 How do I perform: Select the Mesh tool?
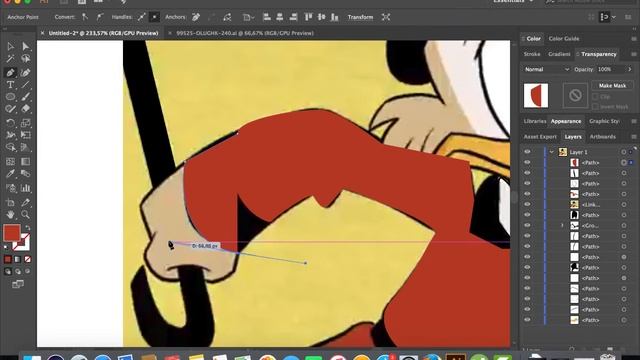(11, 162)
